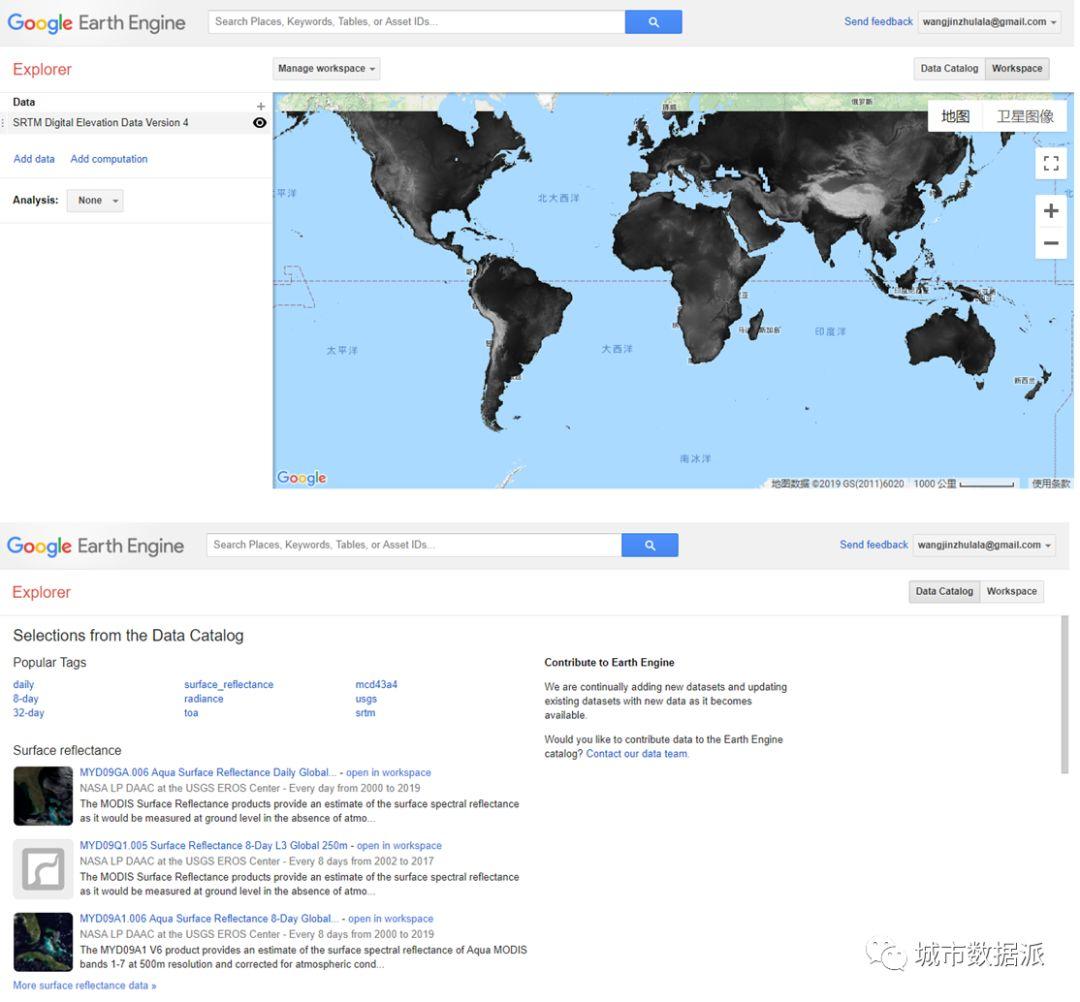Select the 32-day popular tag
1080x1002 pixels.
28,713
